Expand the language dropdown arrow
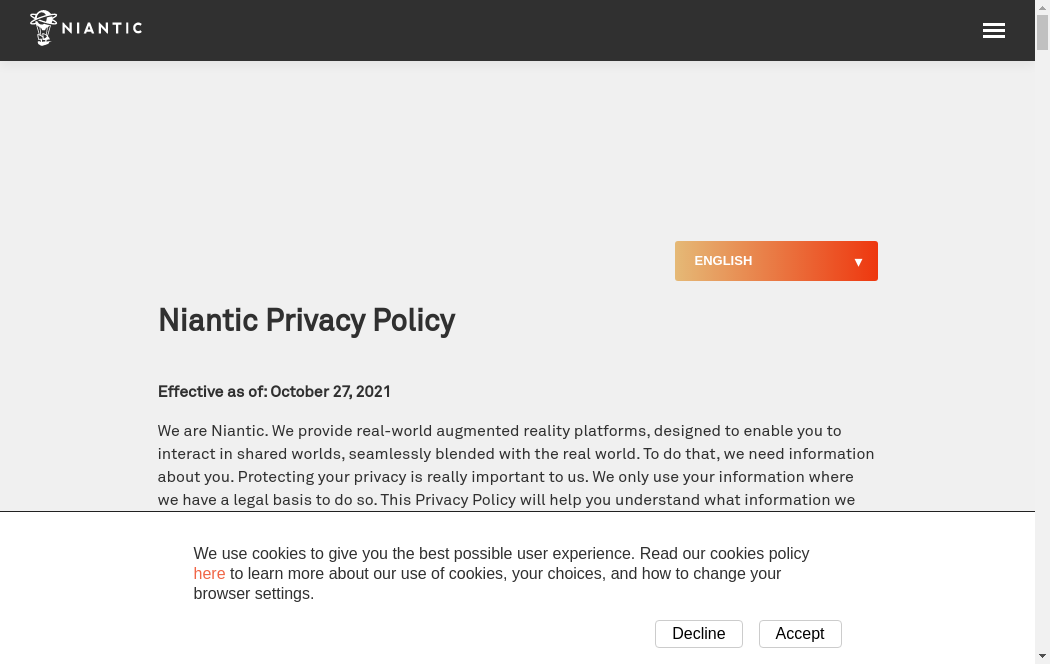Viewport: 1050px width, 664px height. click(x=858, y=262)
